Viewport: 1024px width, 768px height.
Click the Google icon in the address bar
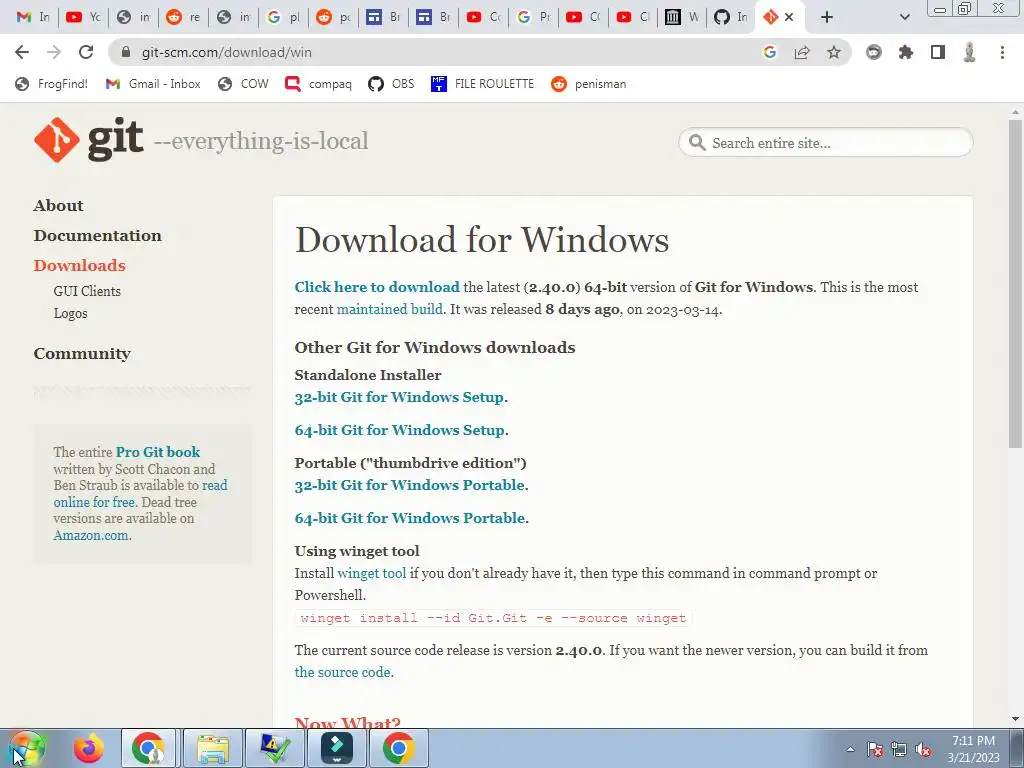(x=770, y=52)
